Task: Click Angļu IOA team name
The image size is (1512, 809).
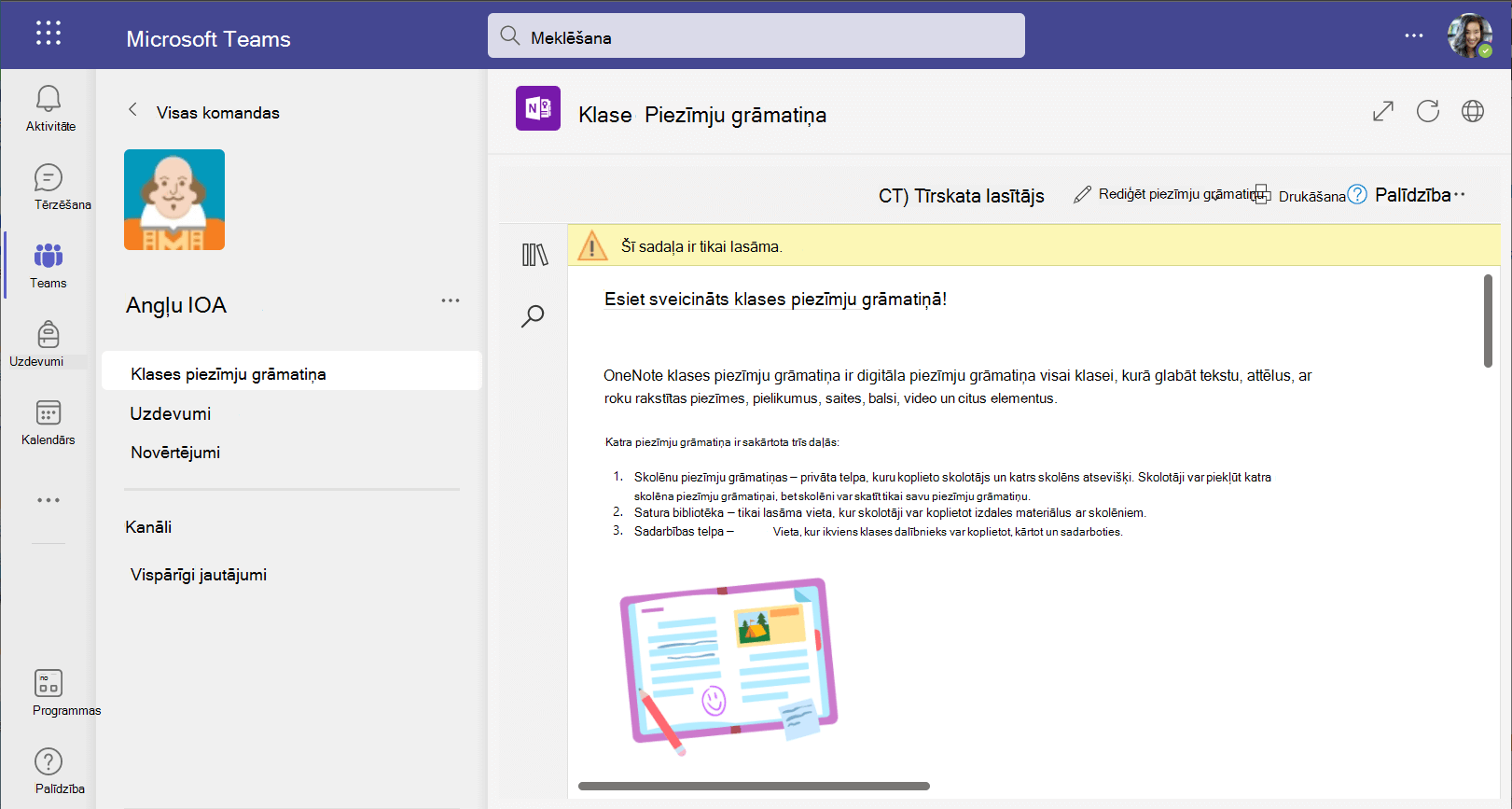Action: 176,305
